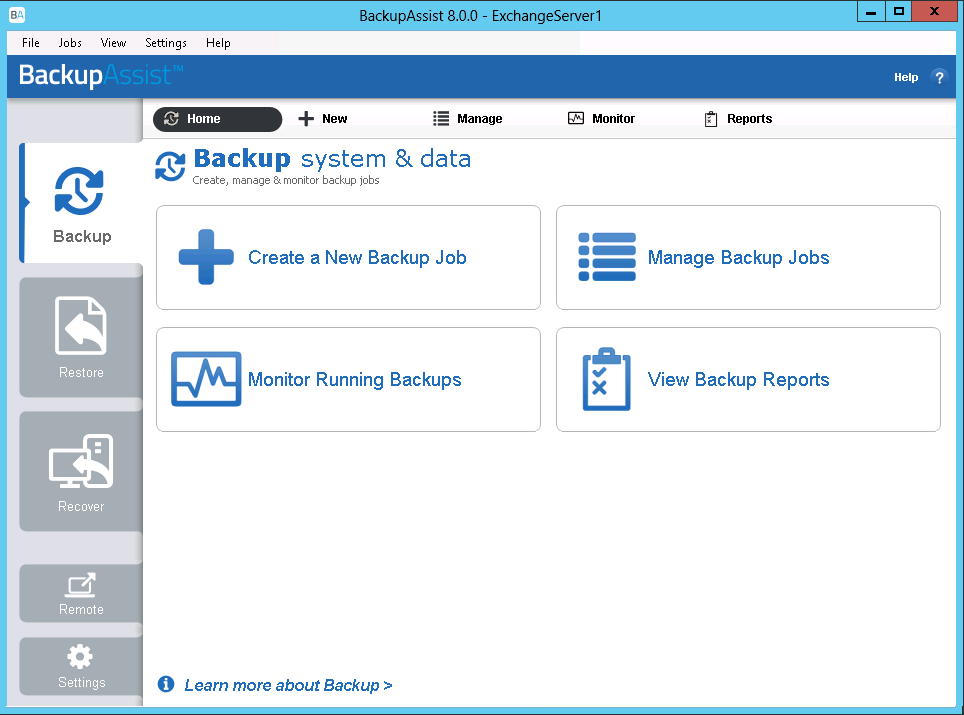Viewport: 964px width, 715px height.
Task: Click the pulse icon on Monitor tab
Action: pyautogui.click(x=575, y=118)
